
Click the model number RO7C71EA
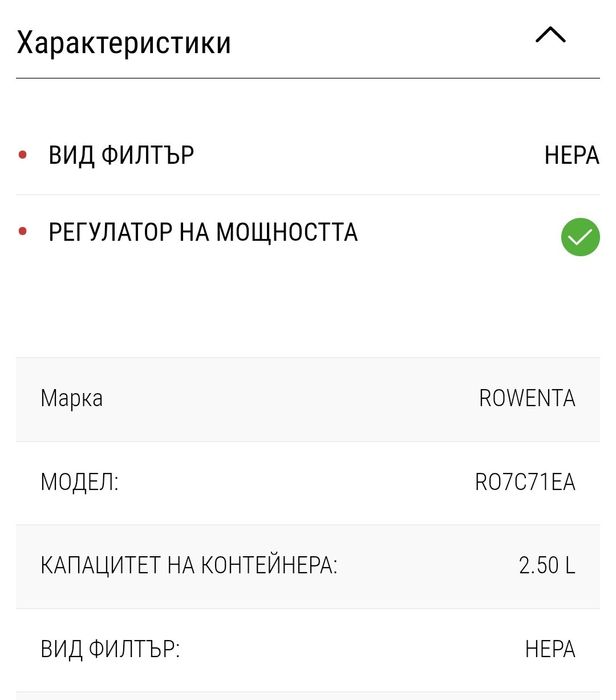click(x=525, y=482)
